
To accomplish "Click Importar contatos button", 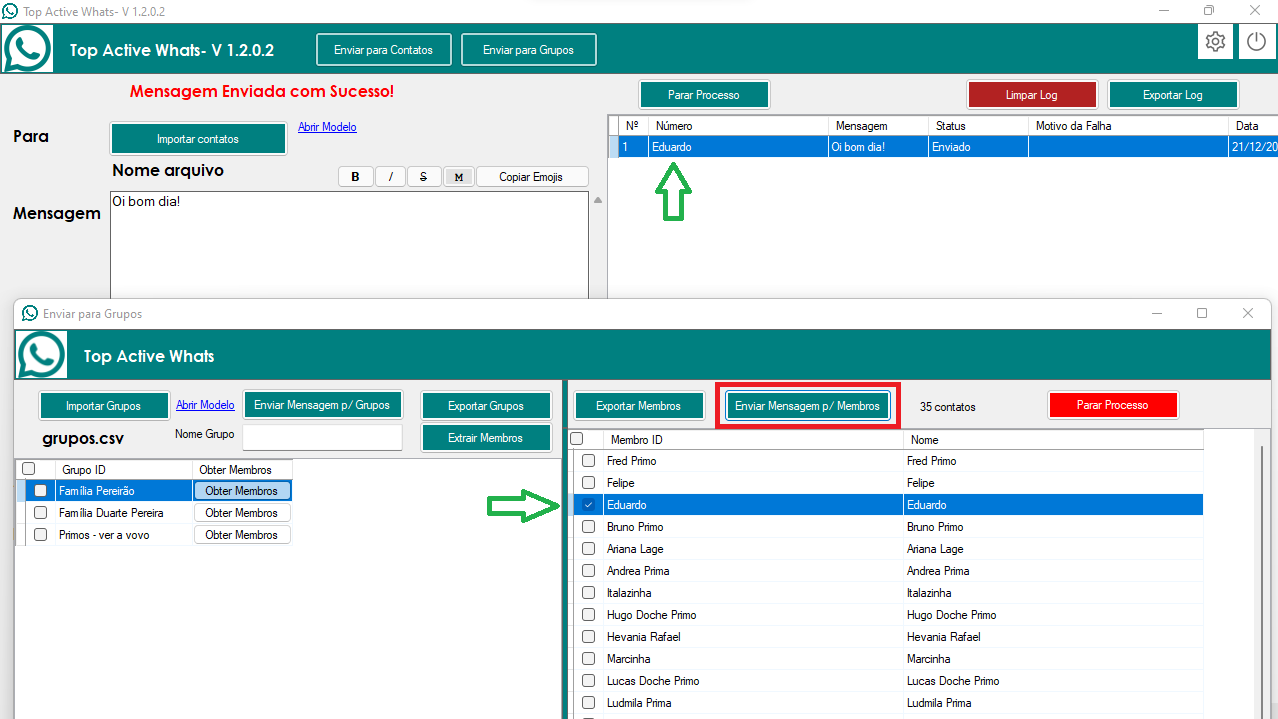I will [x=198, y=139].
